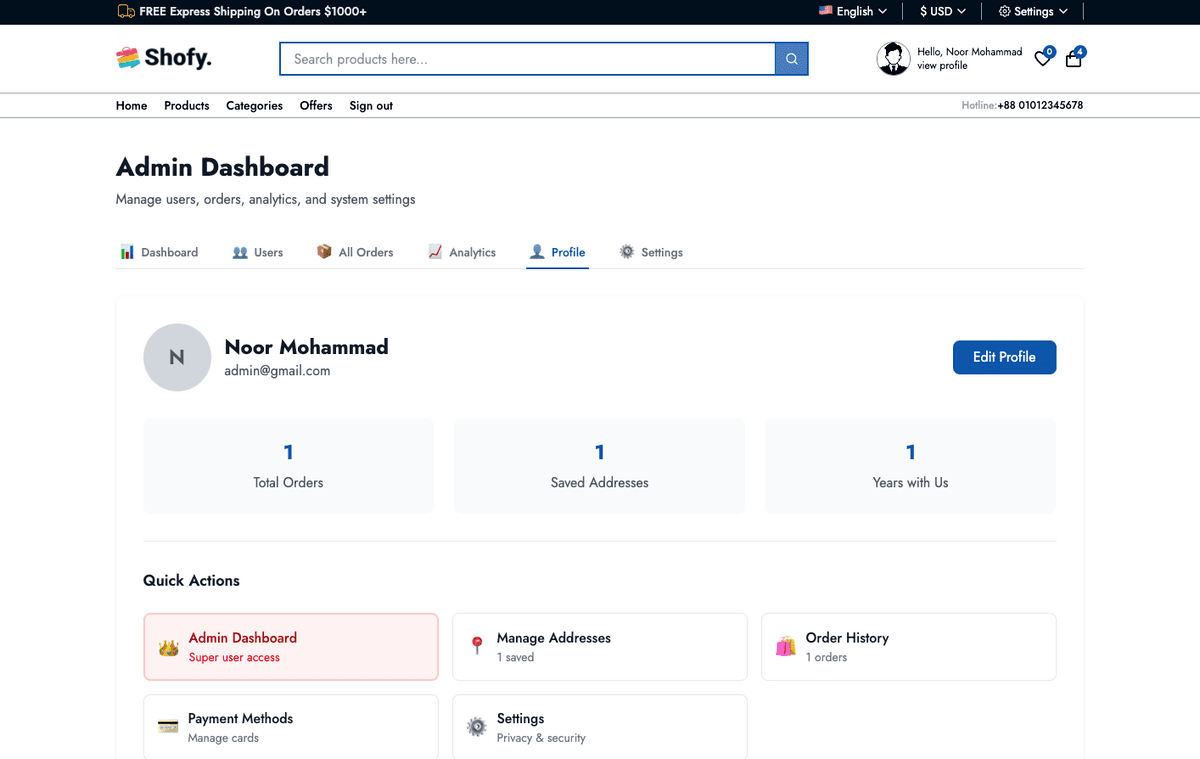Click the search products input field
The image size is (1200, 759).
click(527, 59)
